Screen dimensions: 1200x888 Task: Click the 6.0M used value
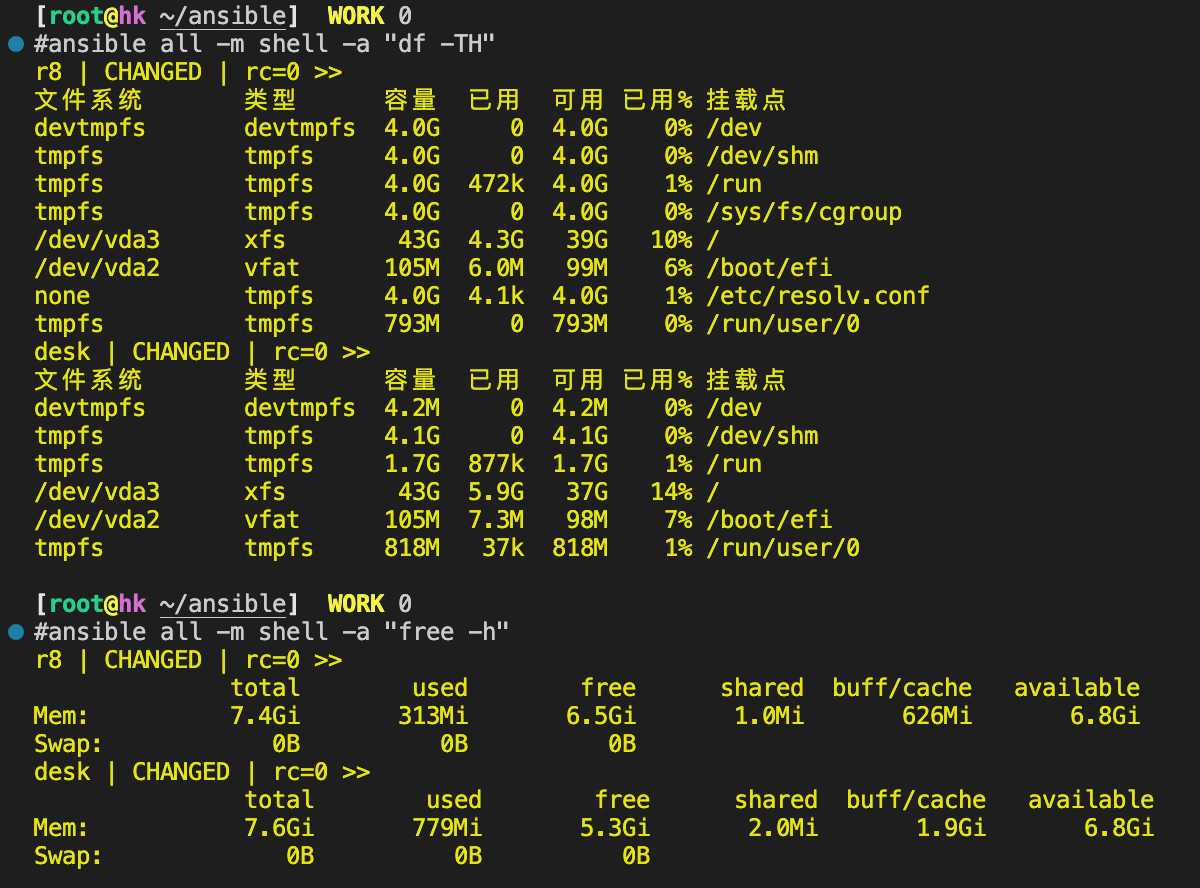[x=496, y=268]
